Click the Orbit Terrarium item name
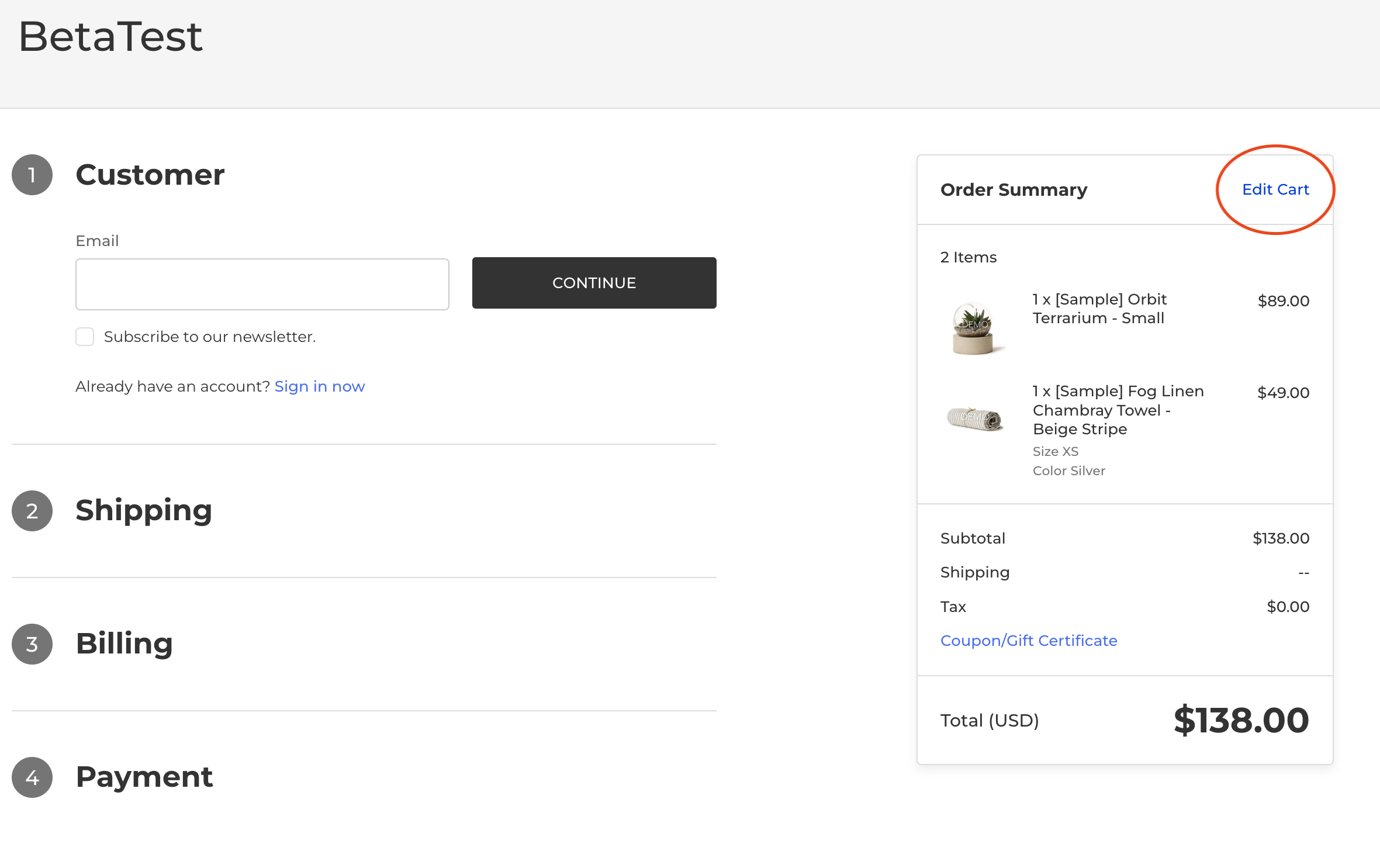The image size is (1380, 868). (x=1099, y=309)
